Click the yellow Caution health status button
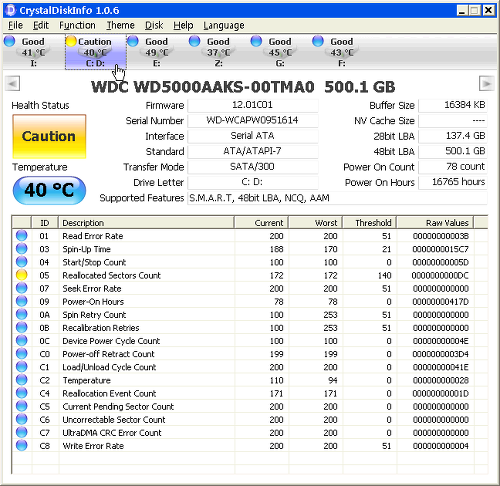The image size is (500, 486). click(x=49, y=136)
